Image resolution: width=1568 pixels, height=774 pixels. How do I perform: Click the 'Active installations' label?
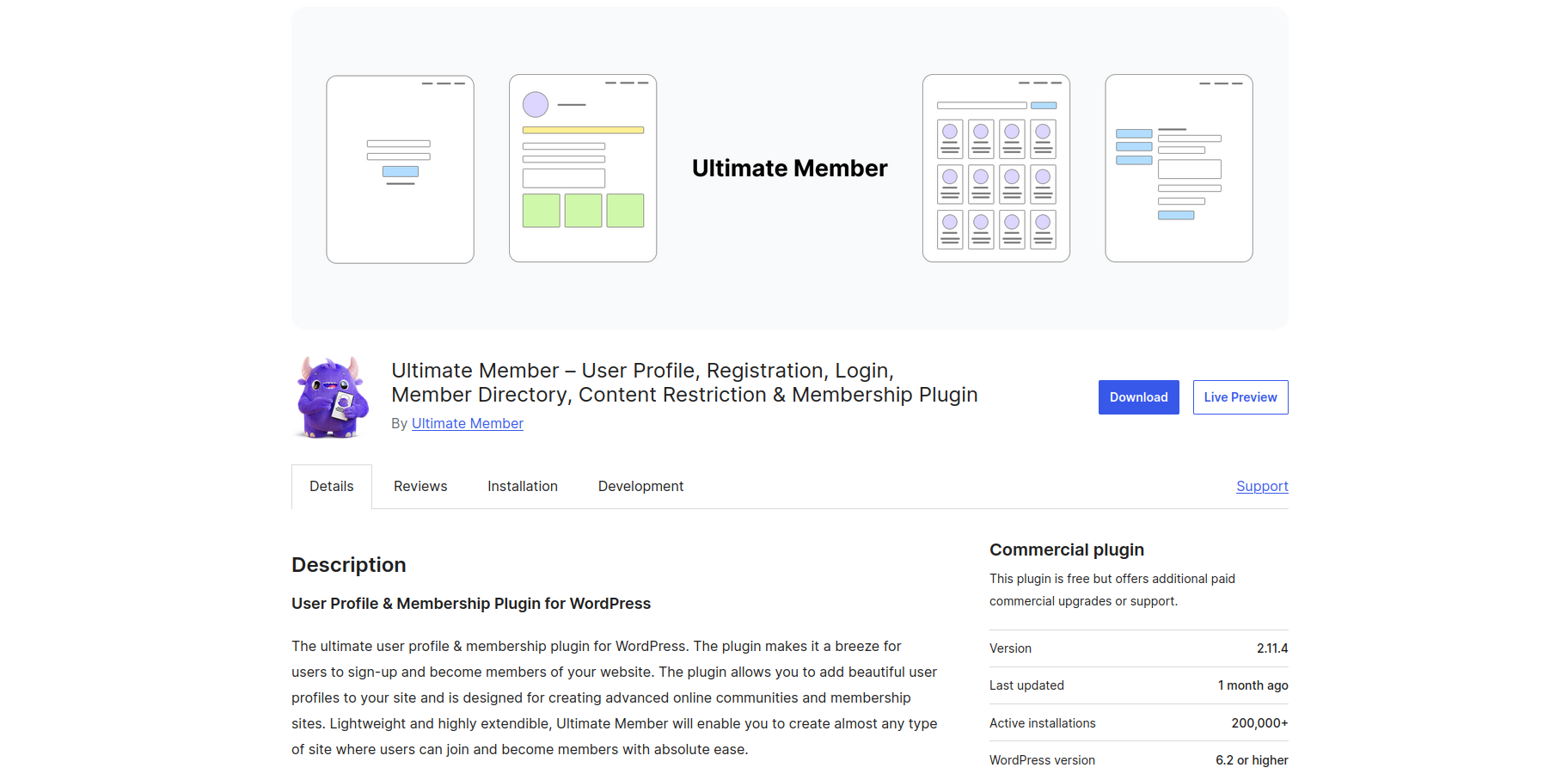click(1042, 723)
